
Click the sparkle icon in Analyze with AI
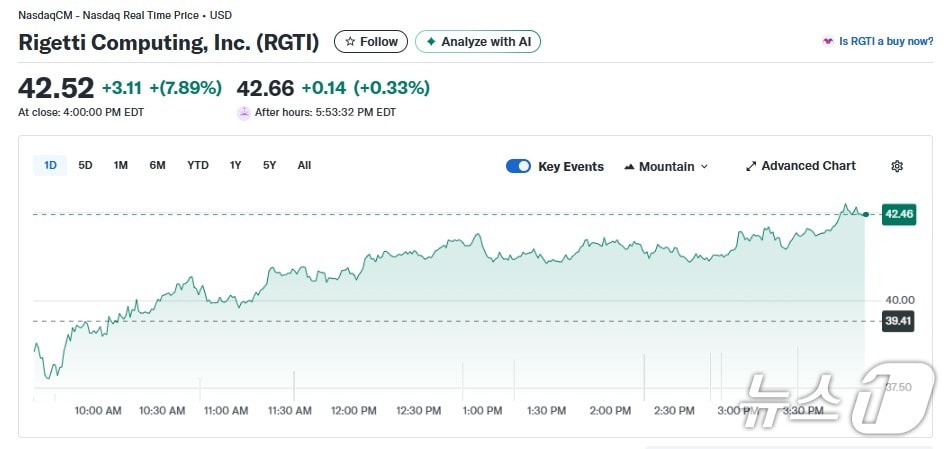[x=431, y=42]
